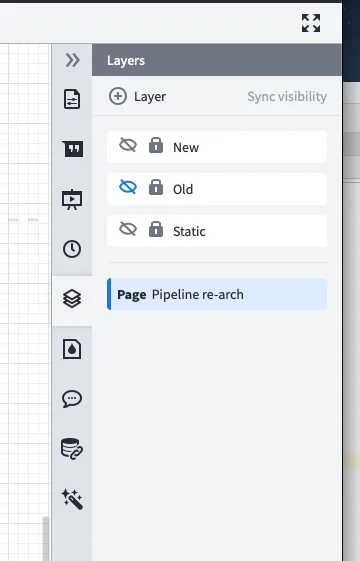
Task: Toggle visibility of the New layer
Action: (128, 145)
